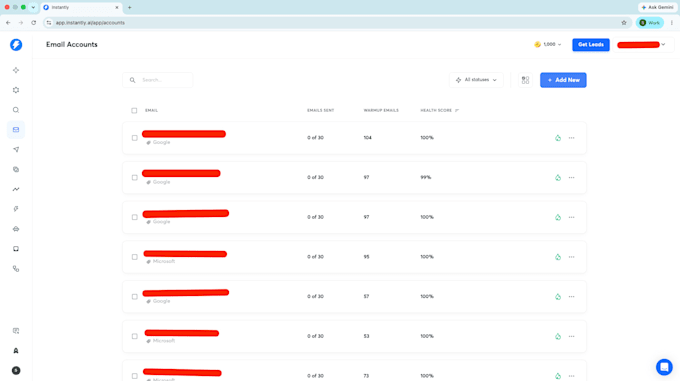Image resolution: width=680 pixels, height=381 pixels.
Task: Click the warmup flame icon in 53 row
Action: click(558, 336)
